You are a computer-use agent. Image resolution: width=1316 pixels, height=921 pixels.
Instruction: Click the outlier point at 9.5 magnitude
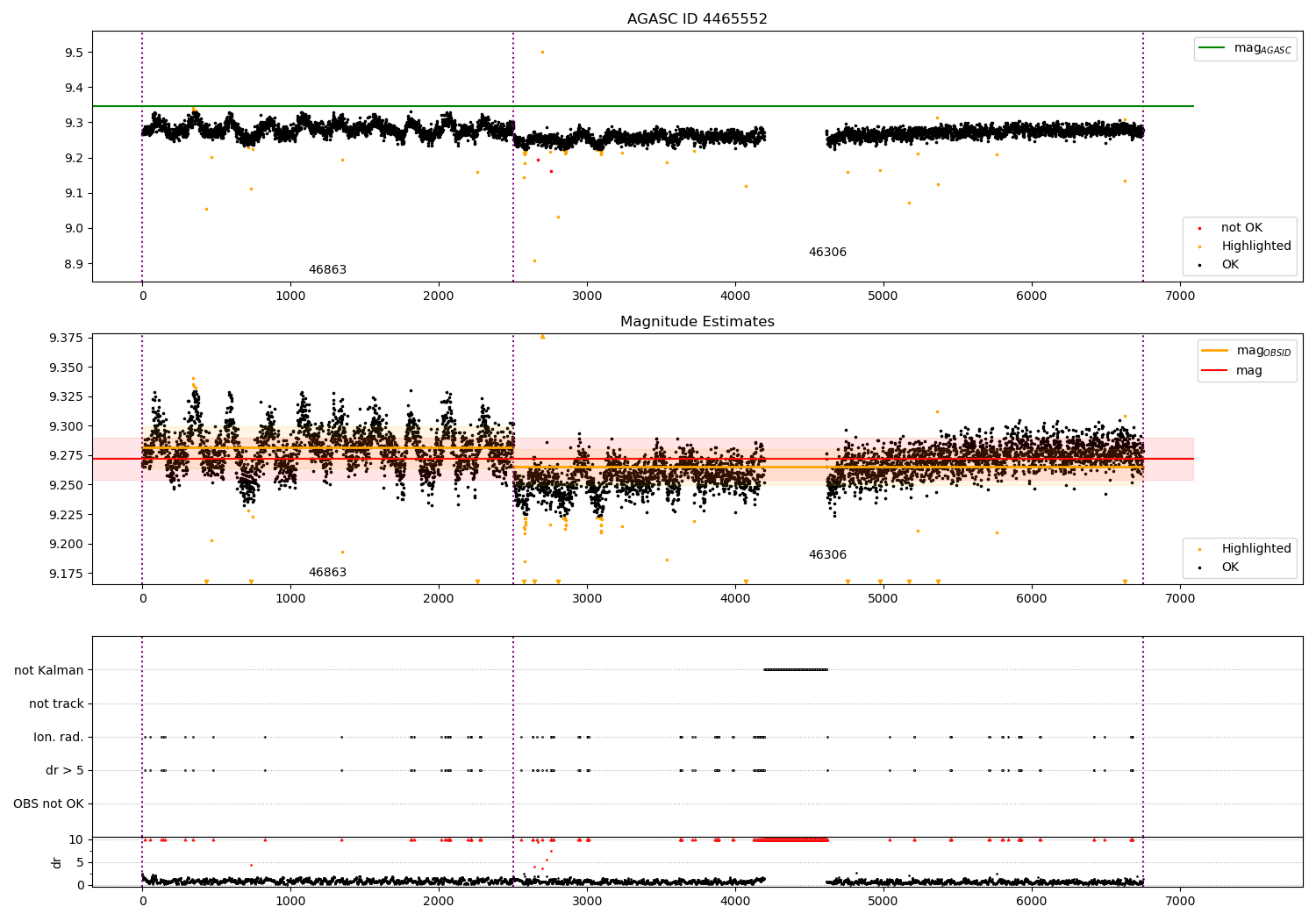(542, 52)
